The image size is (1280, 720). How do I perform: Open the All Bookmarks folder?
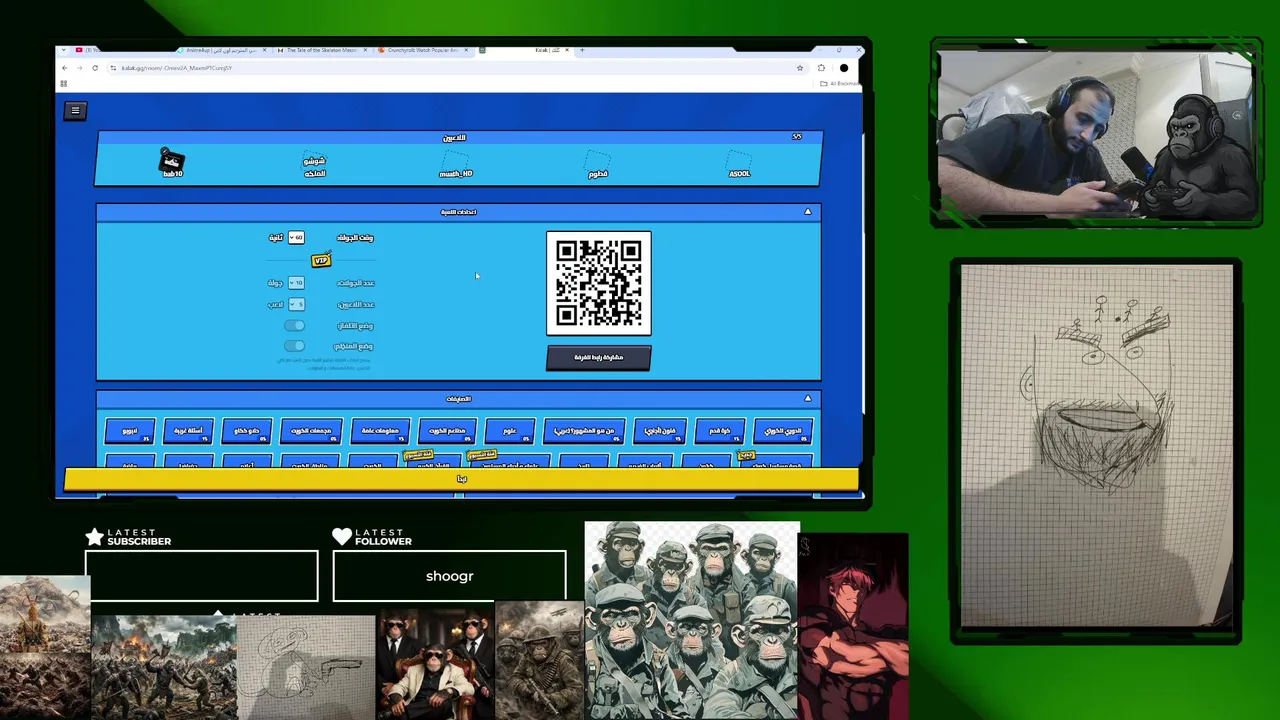(x=840, y=83)
